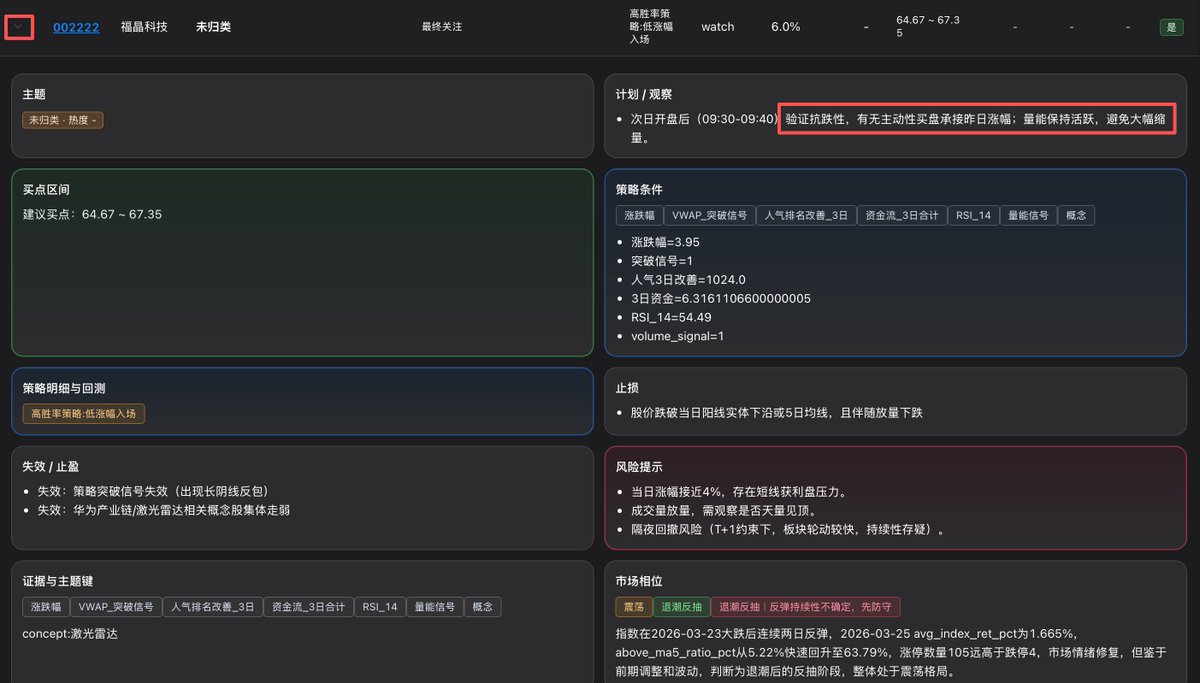Click 涨跌幅 tag under 策略条件
The height and width of the screenshot is (683, 1200).
[x=640, y=215]
